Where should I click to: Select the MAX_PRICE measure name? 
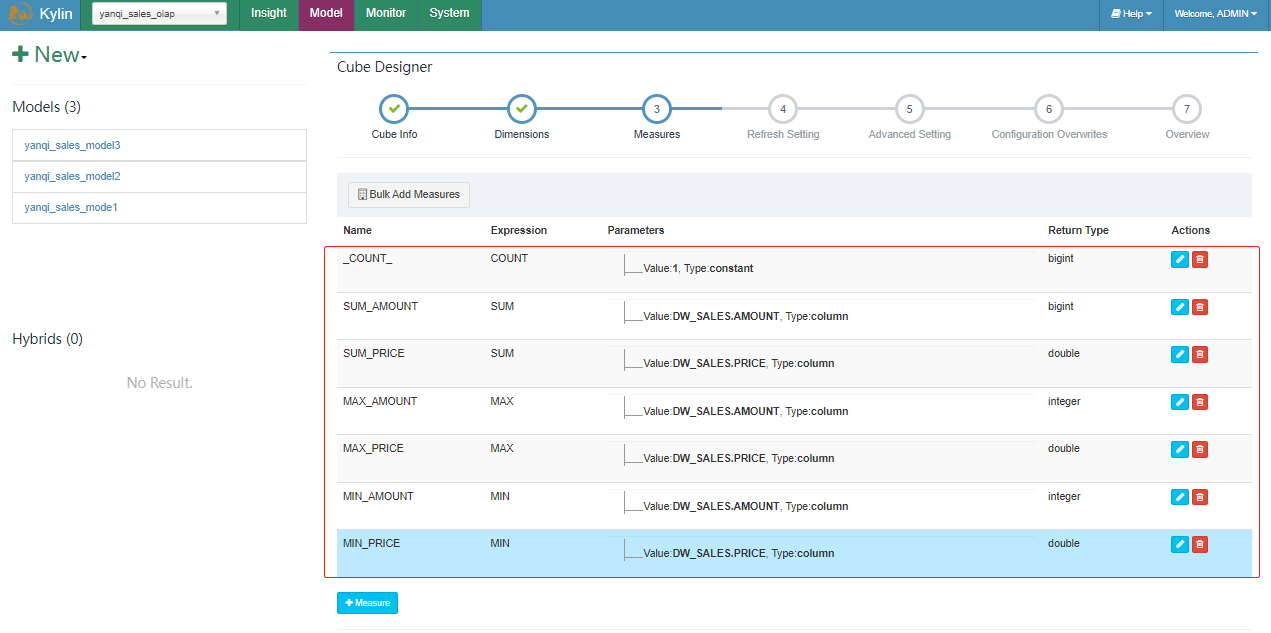coord(373,448)
